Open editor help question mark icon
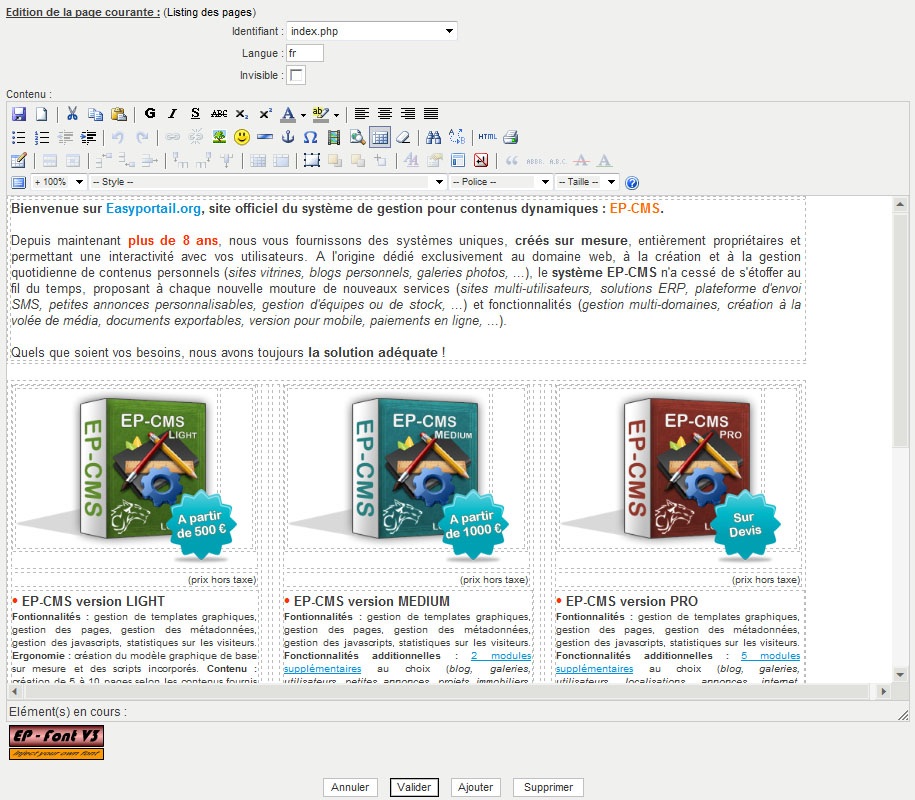 click(632, 183)
